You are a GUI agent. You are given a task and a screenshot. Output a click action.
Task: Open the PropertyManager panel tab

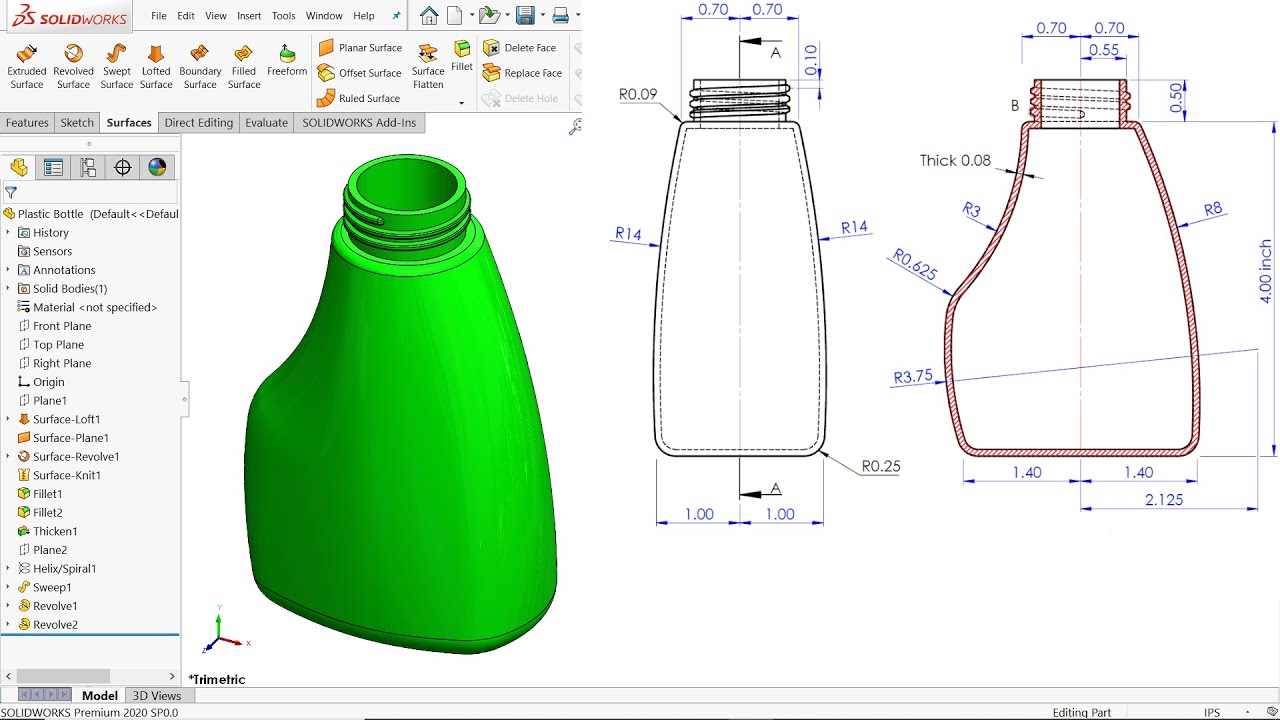point(53,167)
